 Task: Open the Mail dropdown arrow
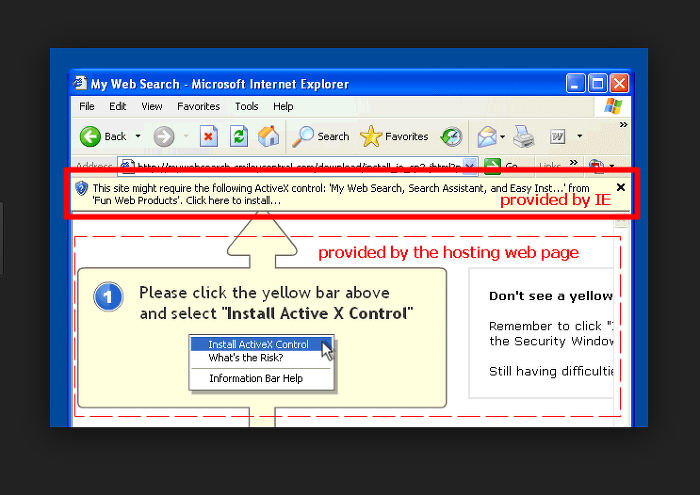click(503, 136)
